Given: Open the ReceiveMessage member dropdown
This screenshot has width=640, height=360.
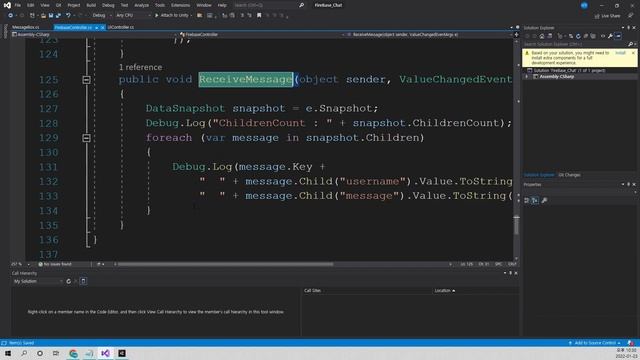Looking at the screenshot, I should click(429, 35).
